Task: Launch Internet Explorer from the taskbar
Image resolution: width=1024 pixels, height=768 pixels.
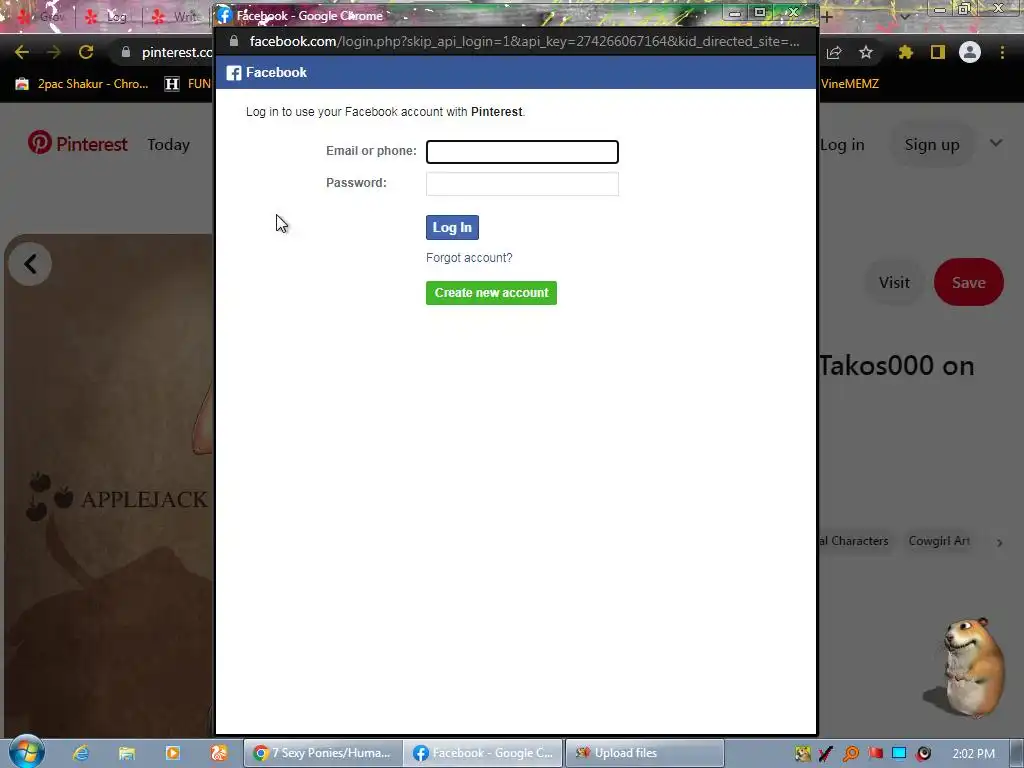Action: (x=80, y=753)
